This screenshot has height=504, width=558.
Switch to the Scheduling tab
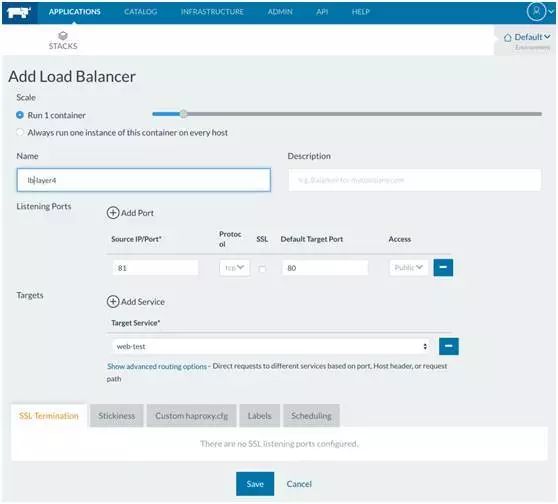click(x=311, y=415)
